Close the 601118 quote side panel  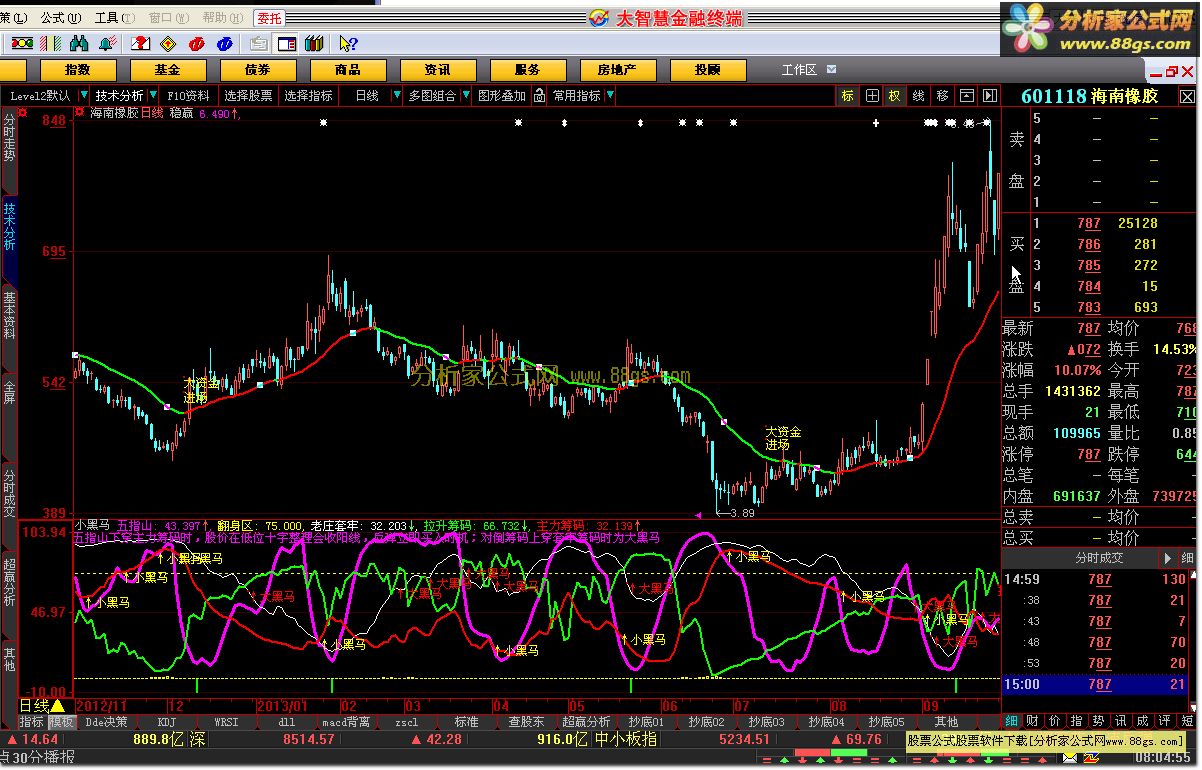(x=1187, y=96)
